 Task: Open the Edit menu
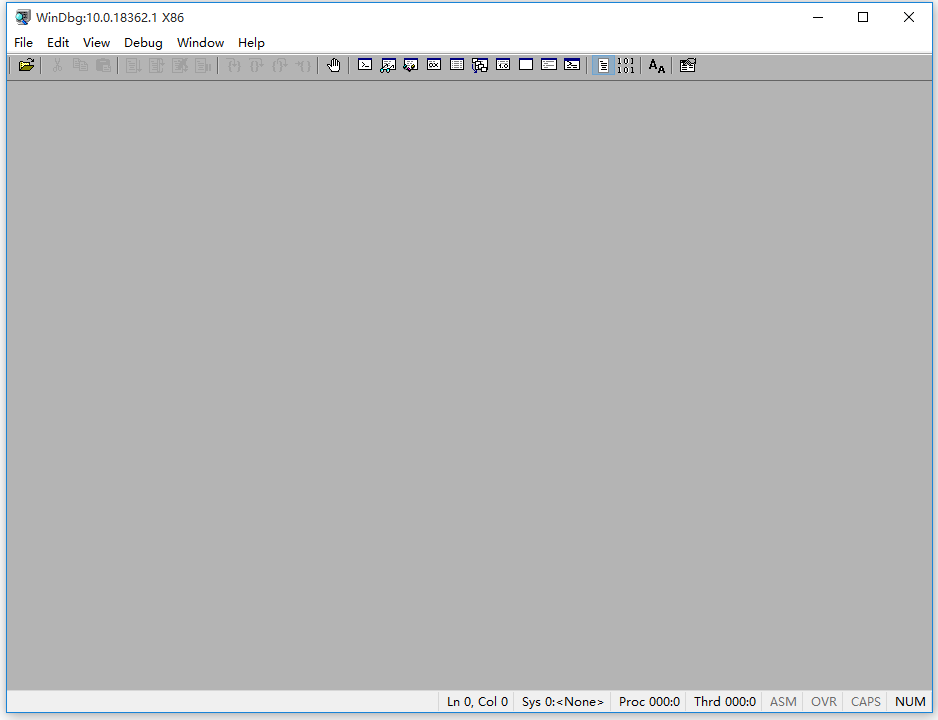pos(58,42)
